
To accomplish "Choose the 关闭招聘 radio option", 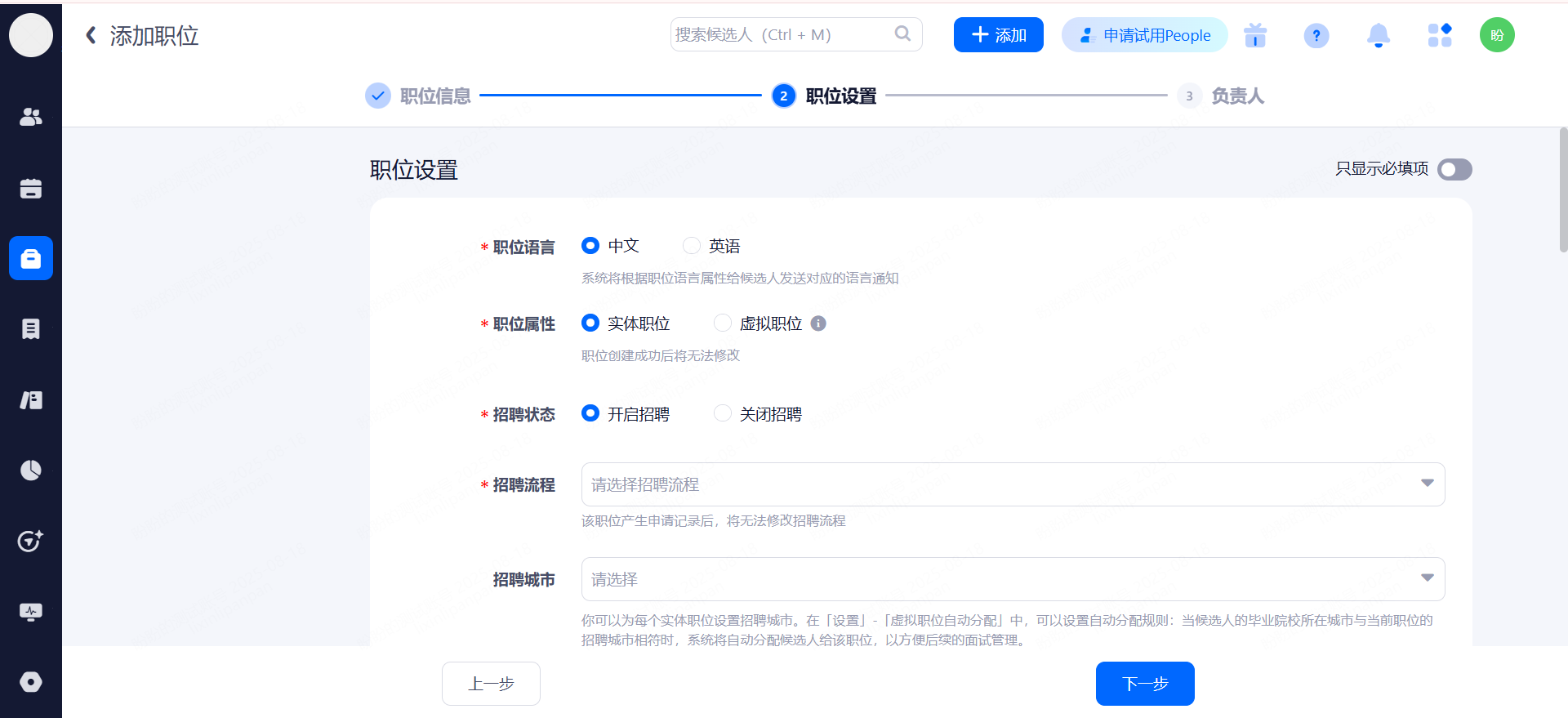I will (x=723, y=414).
